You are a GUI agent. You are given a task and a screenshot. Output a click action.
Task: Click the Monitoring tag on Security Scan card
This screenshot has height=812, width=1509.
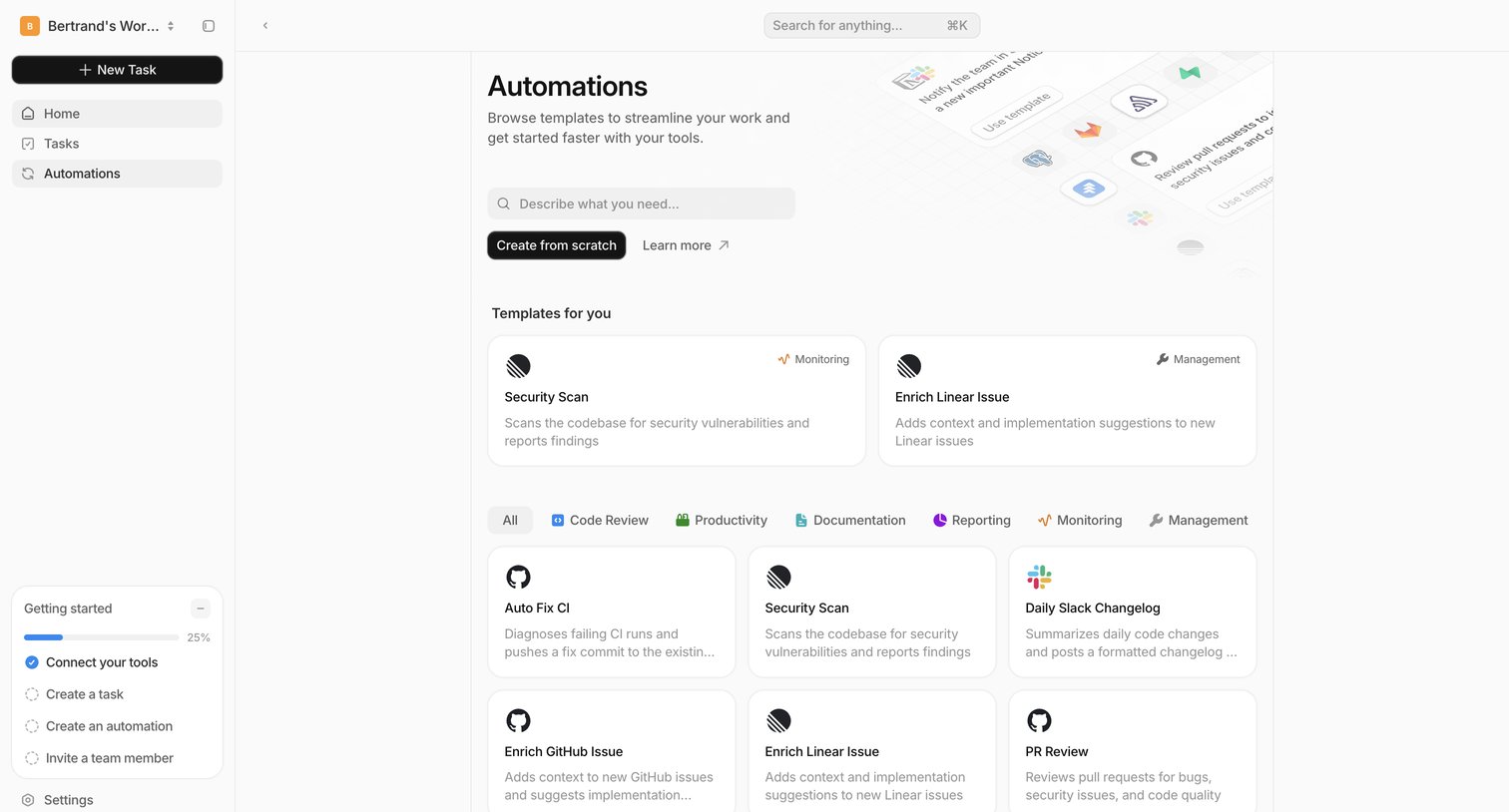pos(813,359)
